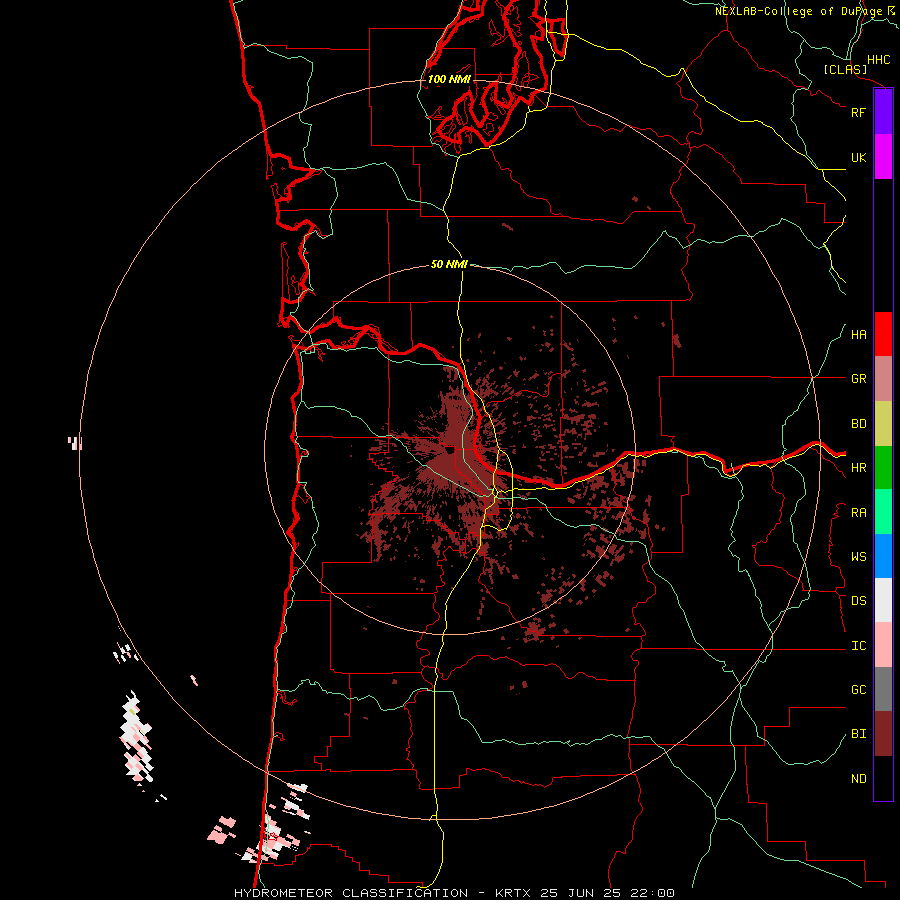Click the HYDROMETEOR CLASSIFICATION title text
Screen dimensions: 900x900
coord(351,893)
